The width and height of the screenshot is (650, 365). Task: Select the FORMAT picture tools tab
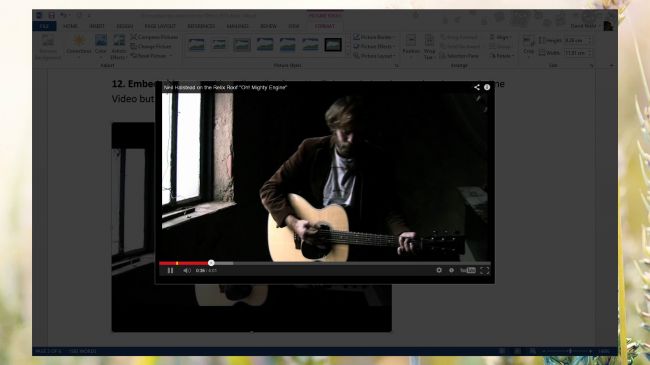[325, 26]
